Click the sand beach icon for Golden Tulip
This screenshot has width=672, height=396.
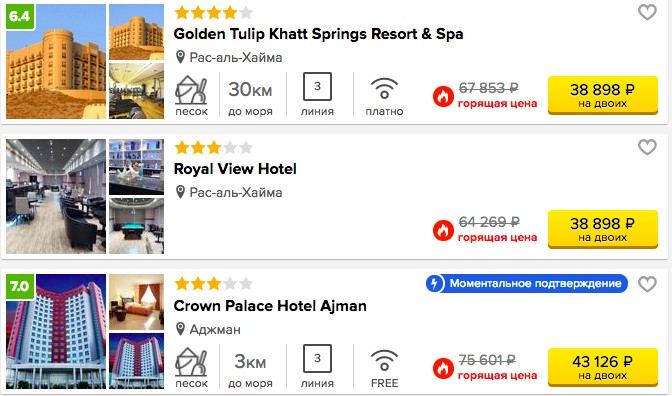(x=191, y=90)
